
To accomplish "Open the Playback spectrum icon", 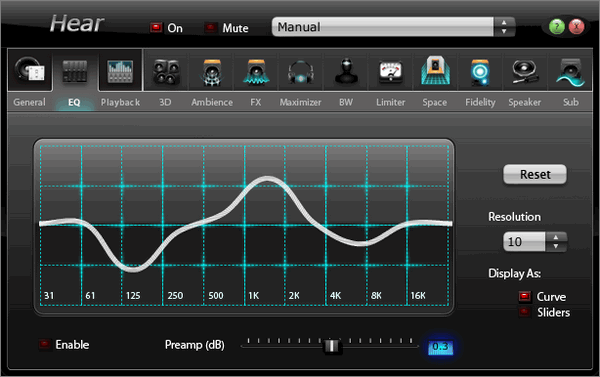I will (120, 71).
